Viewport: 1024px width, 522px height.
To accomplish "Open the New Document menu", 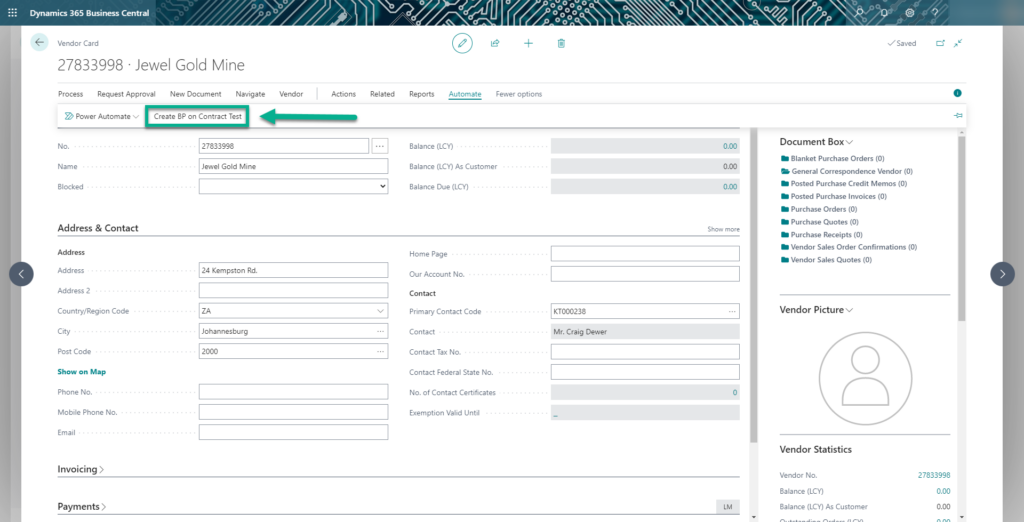I will [195, 94].
